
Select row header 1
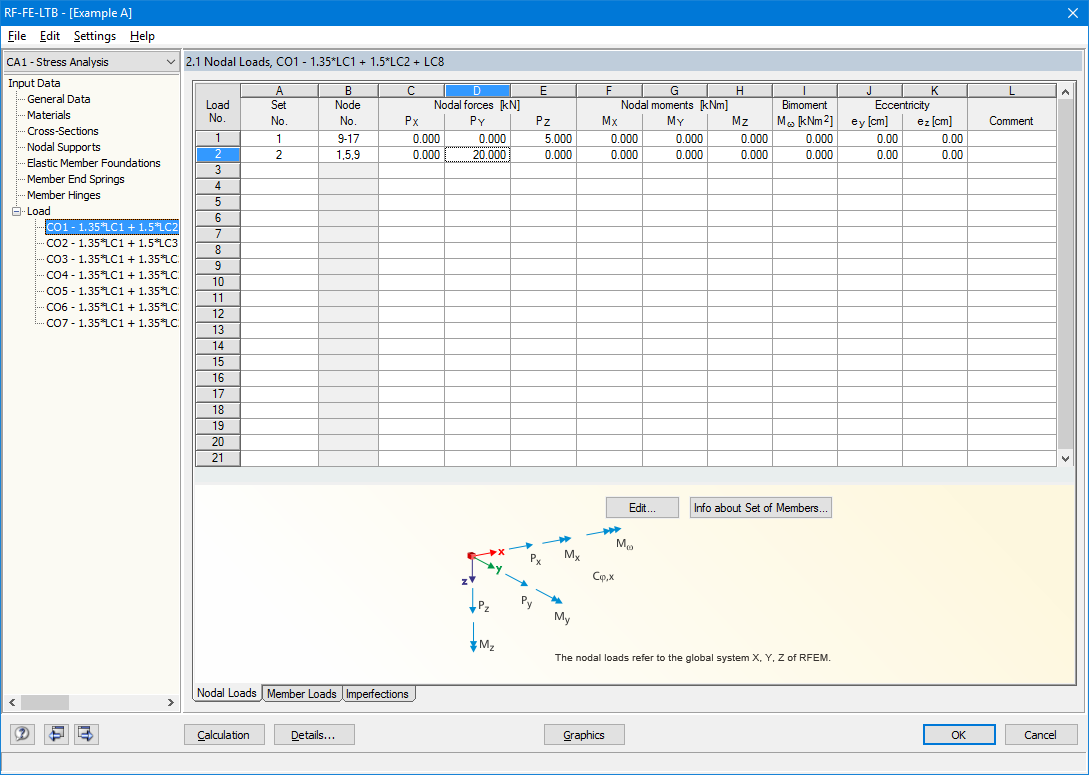pyautogui.click(x=218, y=139)
